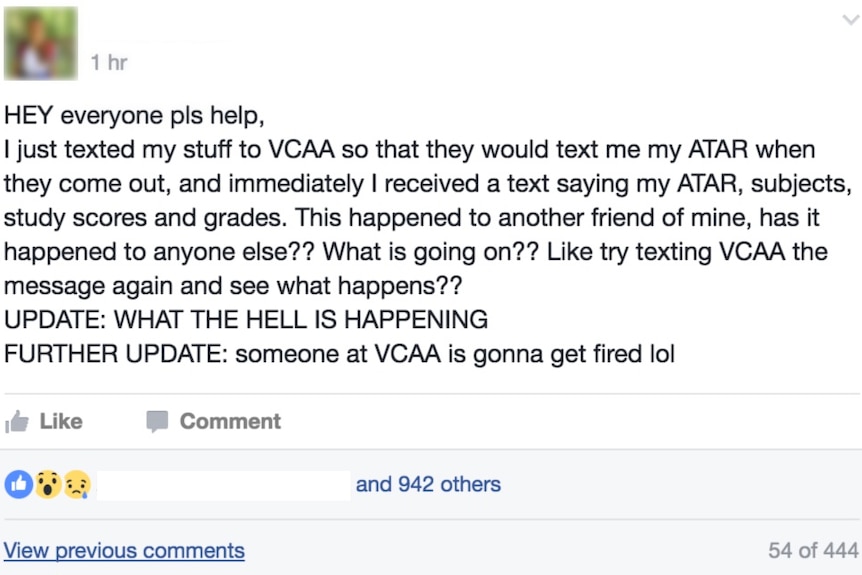Click the "HEY everyone pls help" line
The width and height of the screenshot is (862, 575).
pos(134,115)
